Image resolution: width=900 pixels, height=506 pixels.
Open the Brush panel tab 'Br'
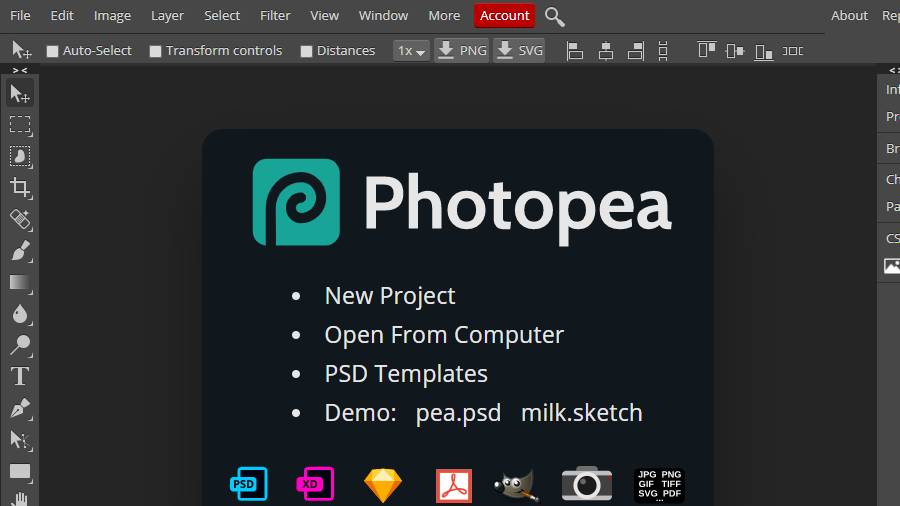893,149
